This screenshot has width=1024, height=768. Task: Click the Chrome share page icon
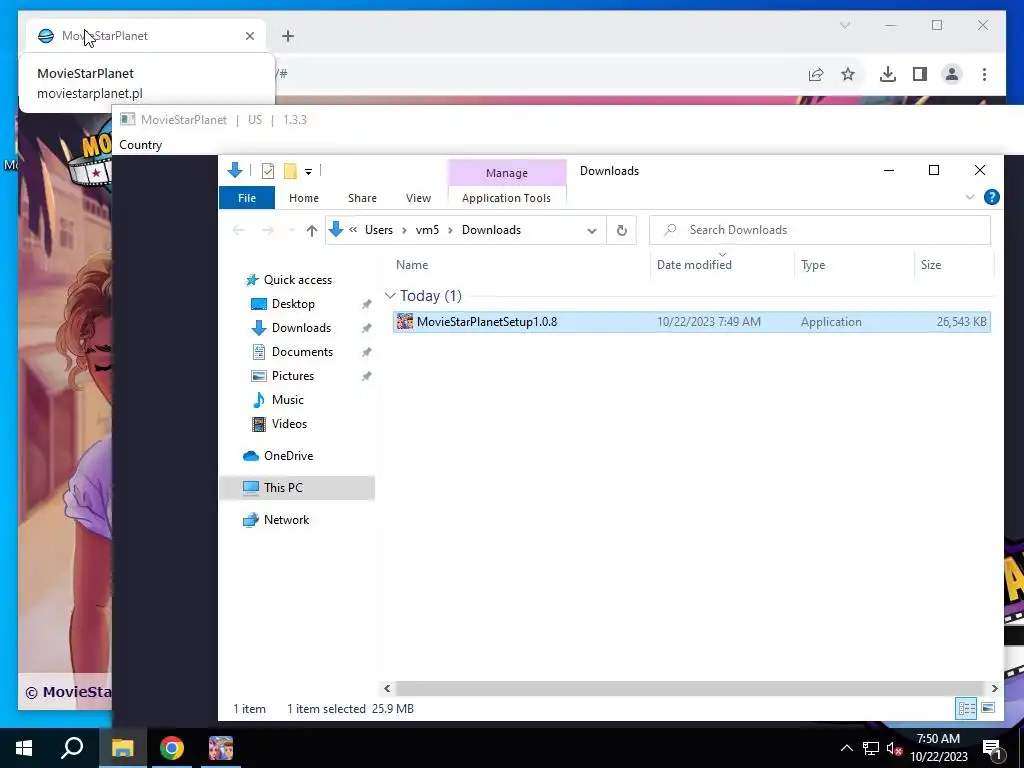pyautogui.click(x=816, y=74)
